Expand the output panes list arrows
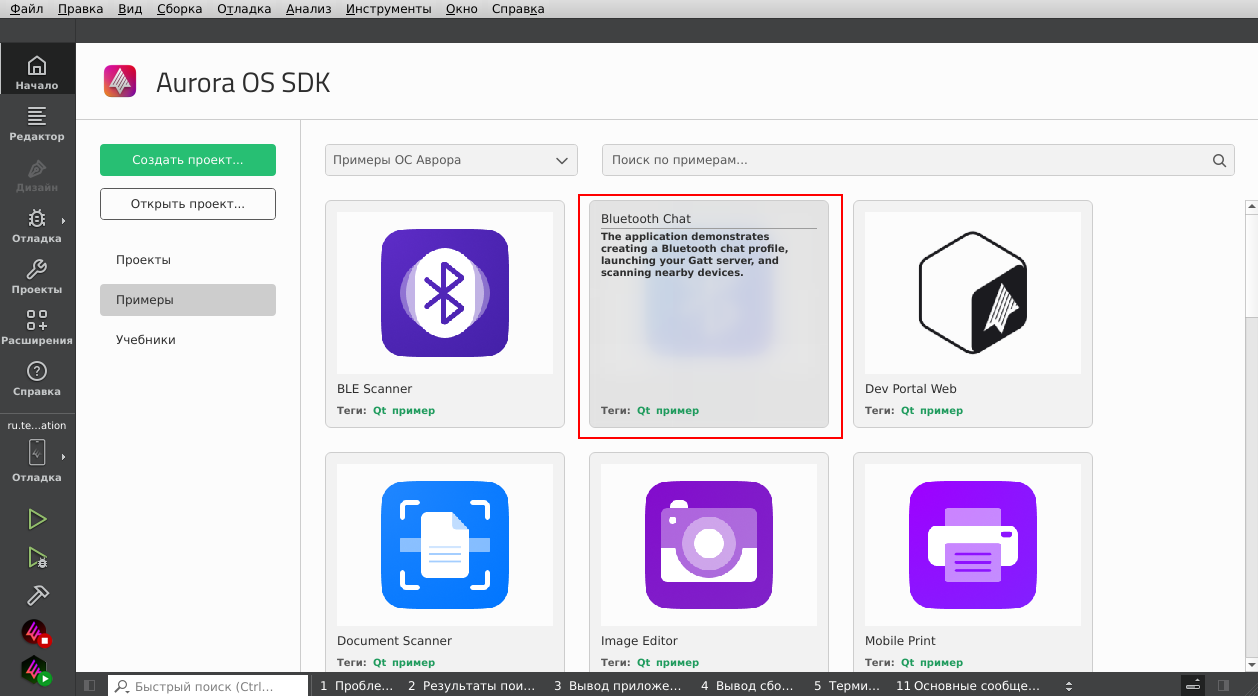This screenshot has width=1258, height=696. (x=1069, y=686)
